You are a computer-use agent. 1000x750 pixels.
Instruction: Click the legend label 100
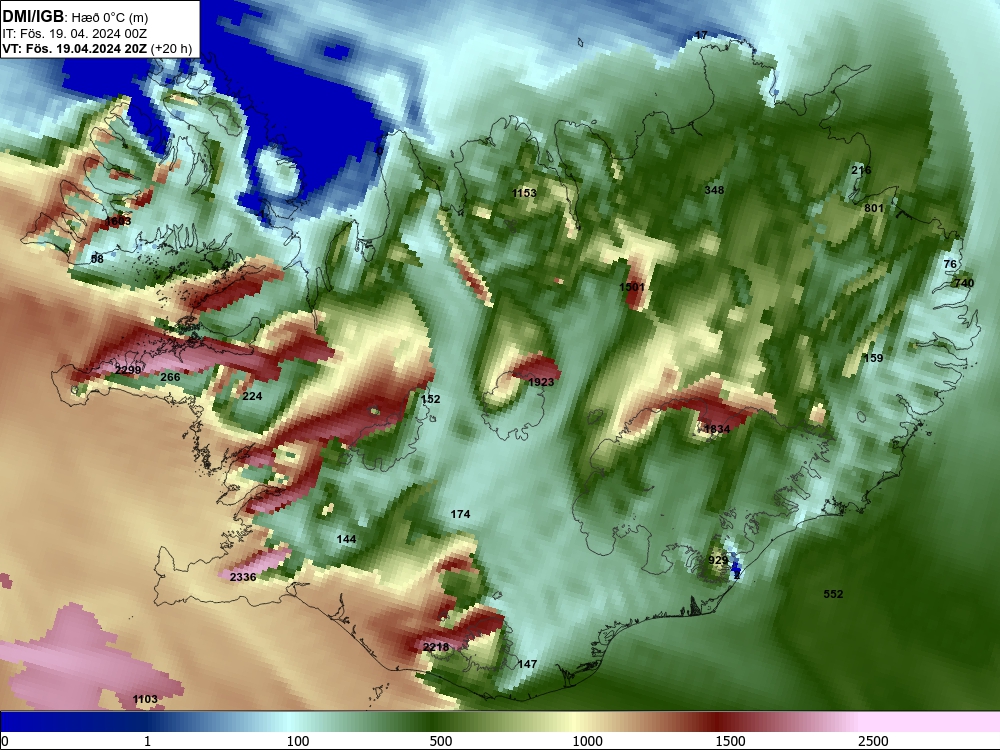[298, 741]
